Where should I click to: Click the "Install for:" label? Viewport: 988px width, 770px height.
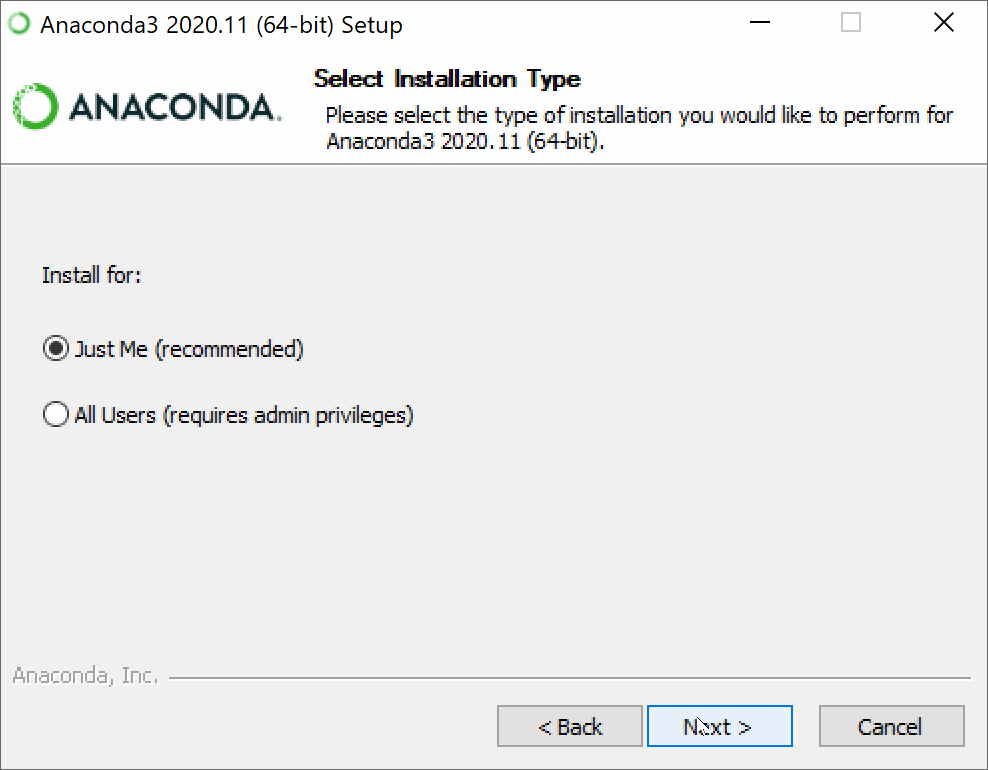(x=91, y=275)
